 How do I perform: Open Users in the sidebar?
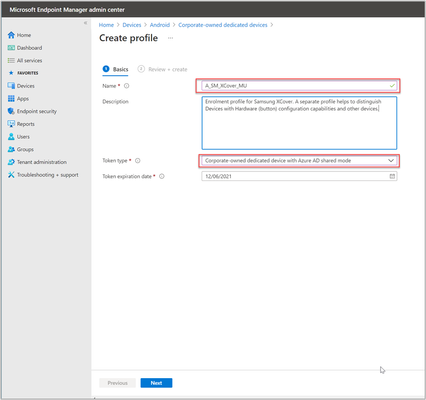(19, 136)
